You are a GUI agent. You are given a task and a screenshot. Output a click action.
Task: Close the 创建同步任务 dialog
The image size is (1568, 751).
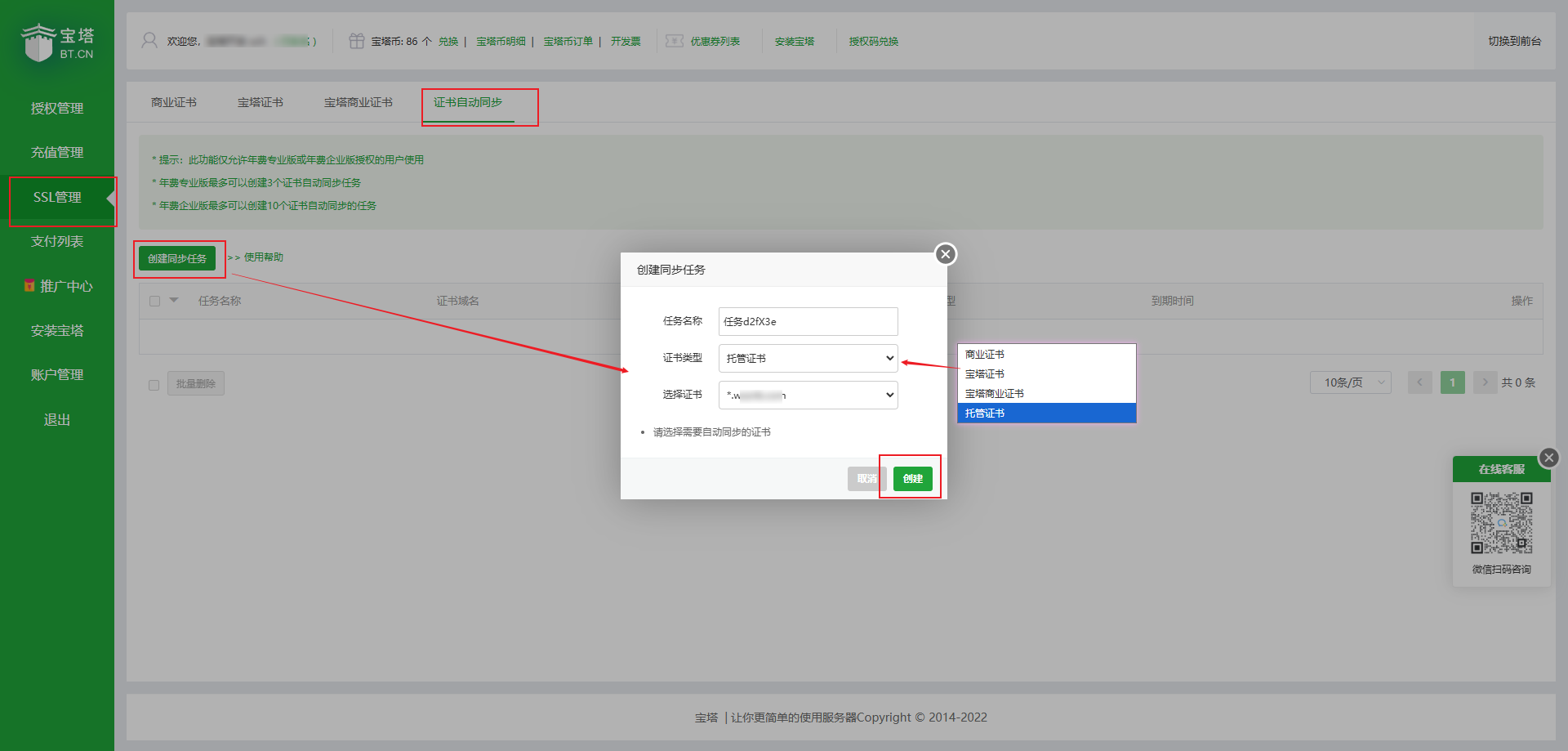946,254
